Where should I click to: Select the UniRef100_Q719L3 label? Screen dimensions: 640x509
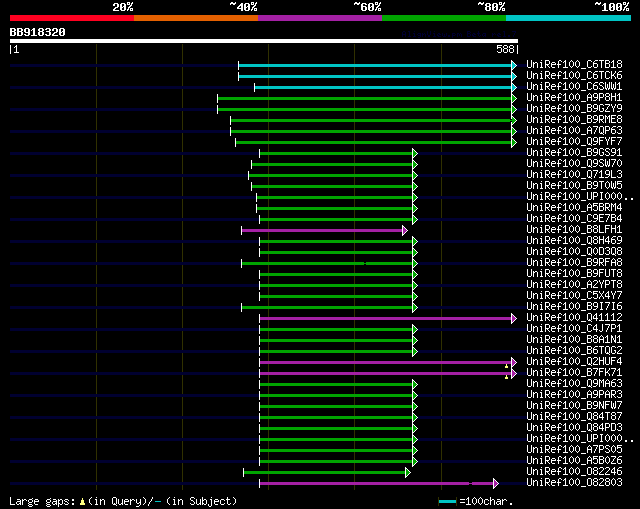(x=574, y=175)
